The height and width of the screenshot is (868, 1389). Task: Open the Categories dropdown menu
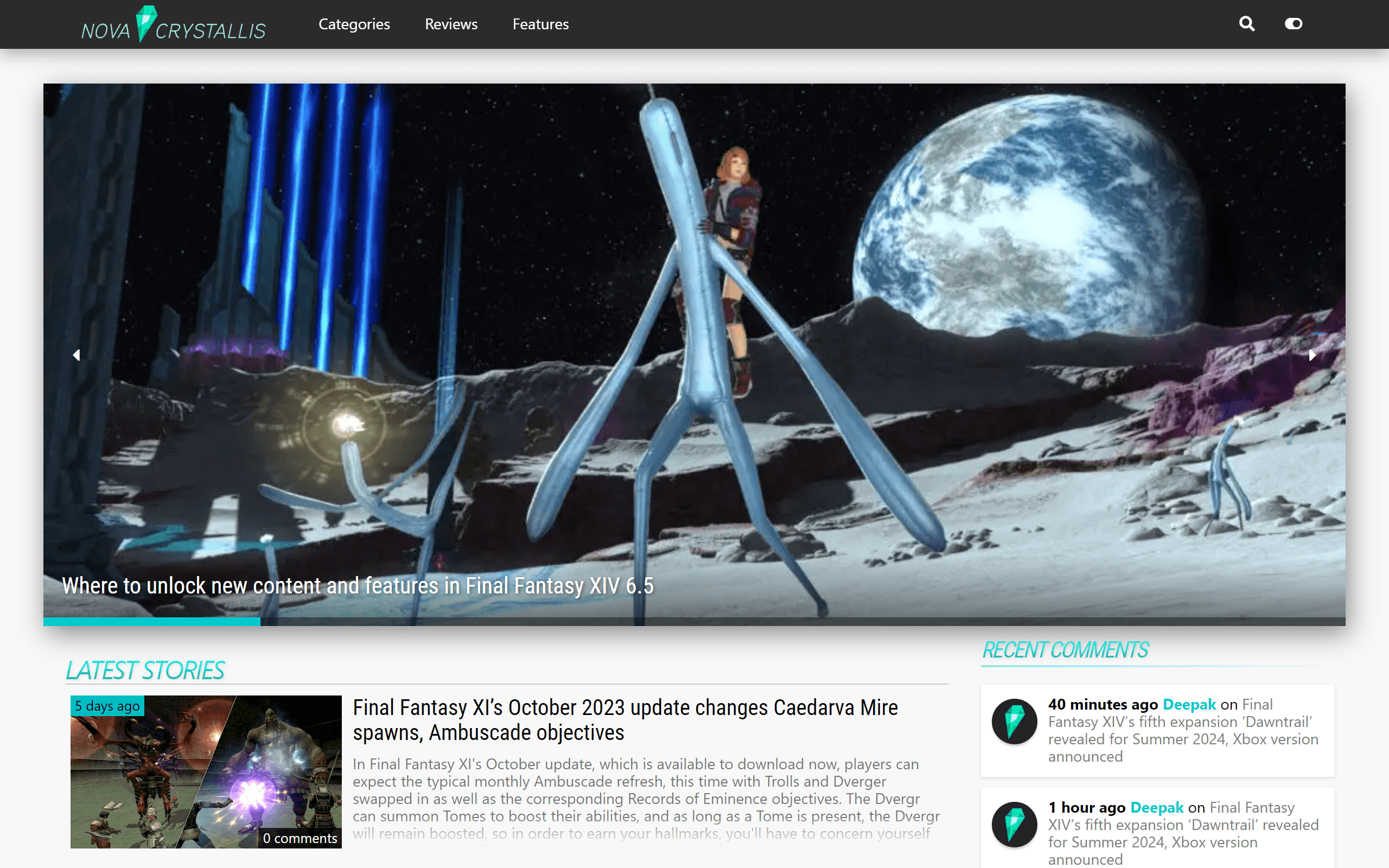coord(354,24)
